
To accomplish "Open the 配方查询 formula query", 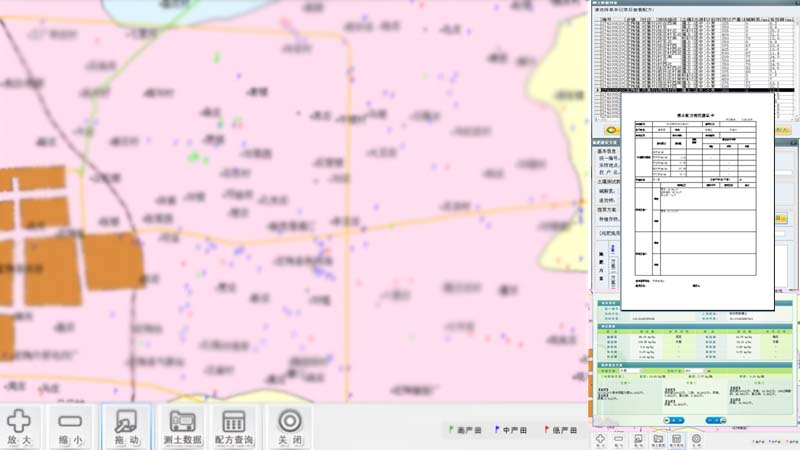I will [234, 426].
